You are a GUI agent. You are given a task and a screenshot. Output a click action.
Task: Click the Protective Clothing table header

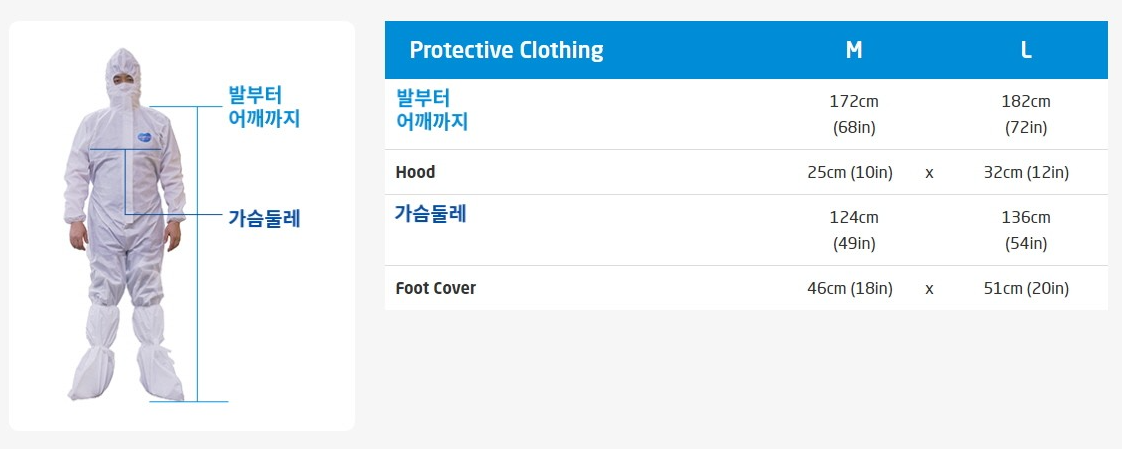[x=506, y=50]
